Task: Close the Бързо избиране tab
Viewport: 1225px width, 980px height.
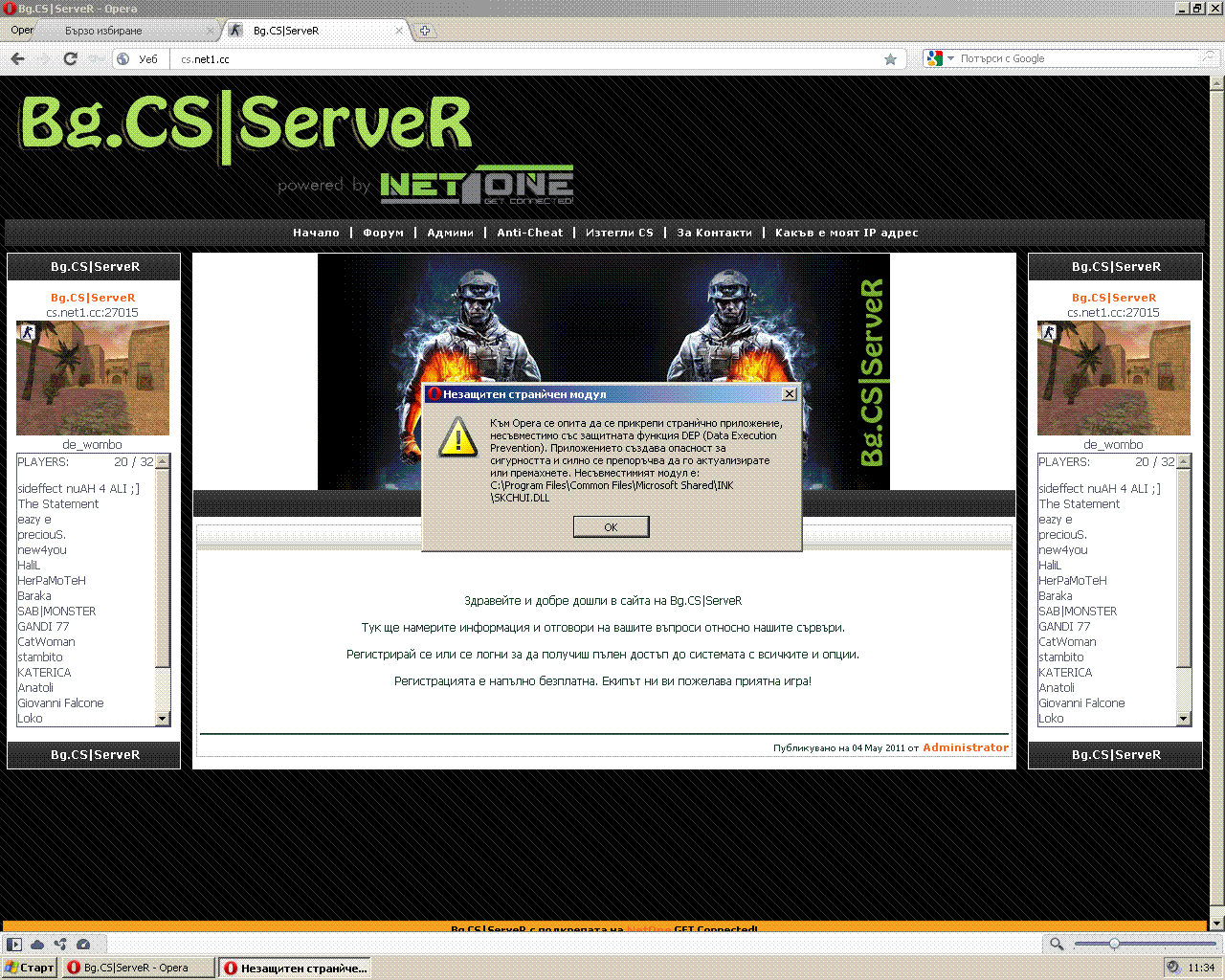Action: [211, 31]
